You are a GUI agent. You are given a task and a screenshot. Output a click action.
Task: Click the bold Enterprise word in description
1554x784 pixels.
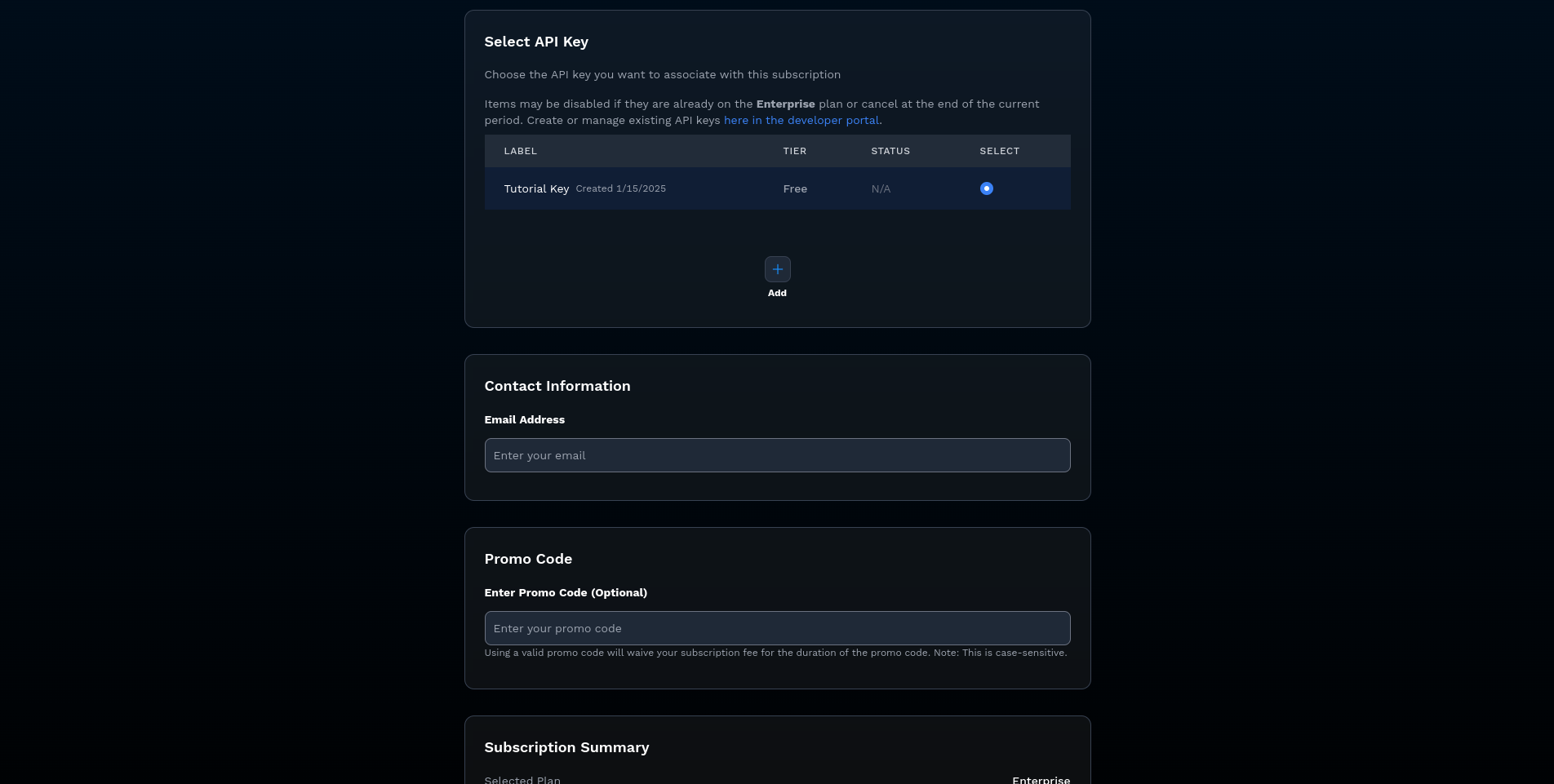click(x=785, y=104)
